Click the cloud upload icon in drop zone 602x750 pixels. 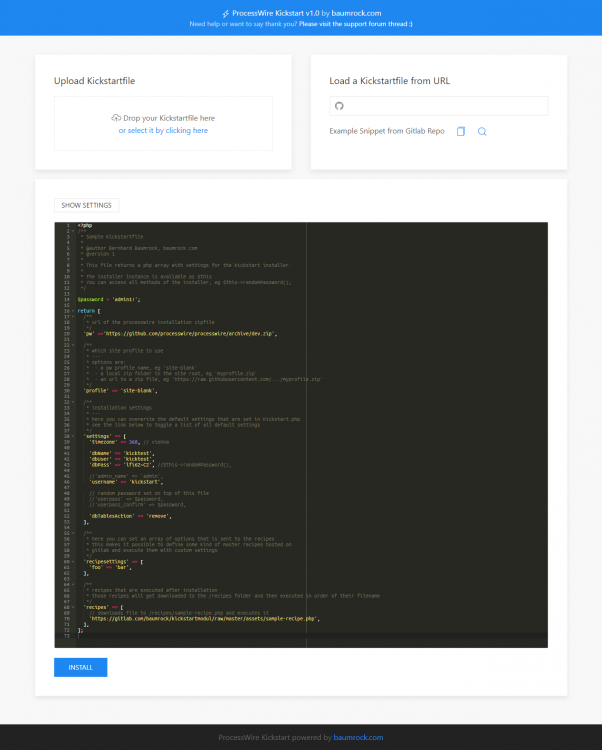116,118
